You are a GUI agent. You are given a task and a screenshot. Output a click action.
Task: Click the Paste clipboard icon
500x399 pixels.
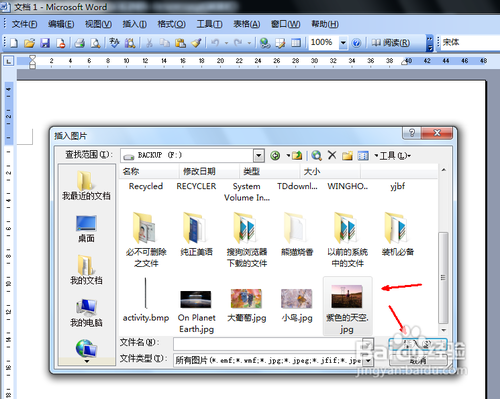(180, 43)
